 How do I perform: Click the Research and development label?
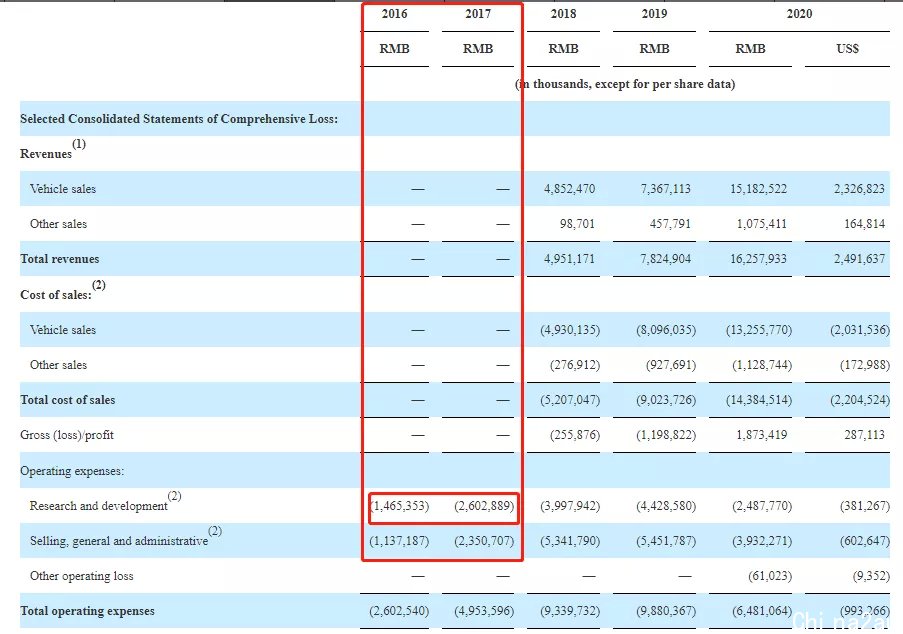pyautogui.click(x=98, y=506)
